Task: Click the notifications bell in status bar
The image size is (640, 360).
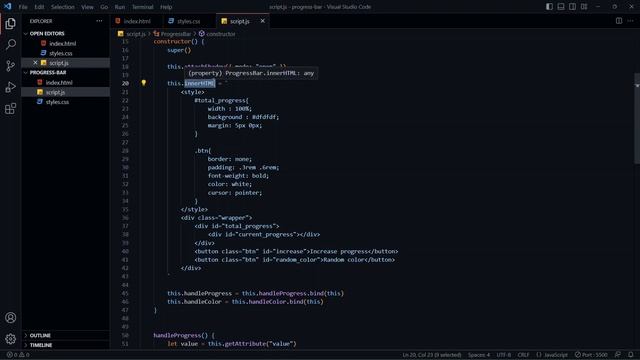Action: click(x=631, y=355)
